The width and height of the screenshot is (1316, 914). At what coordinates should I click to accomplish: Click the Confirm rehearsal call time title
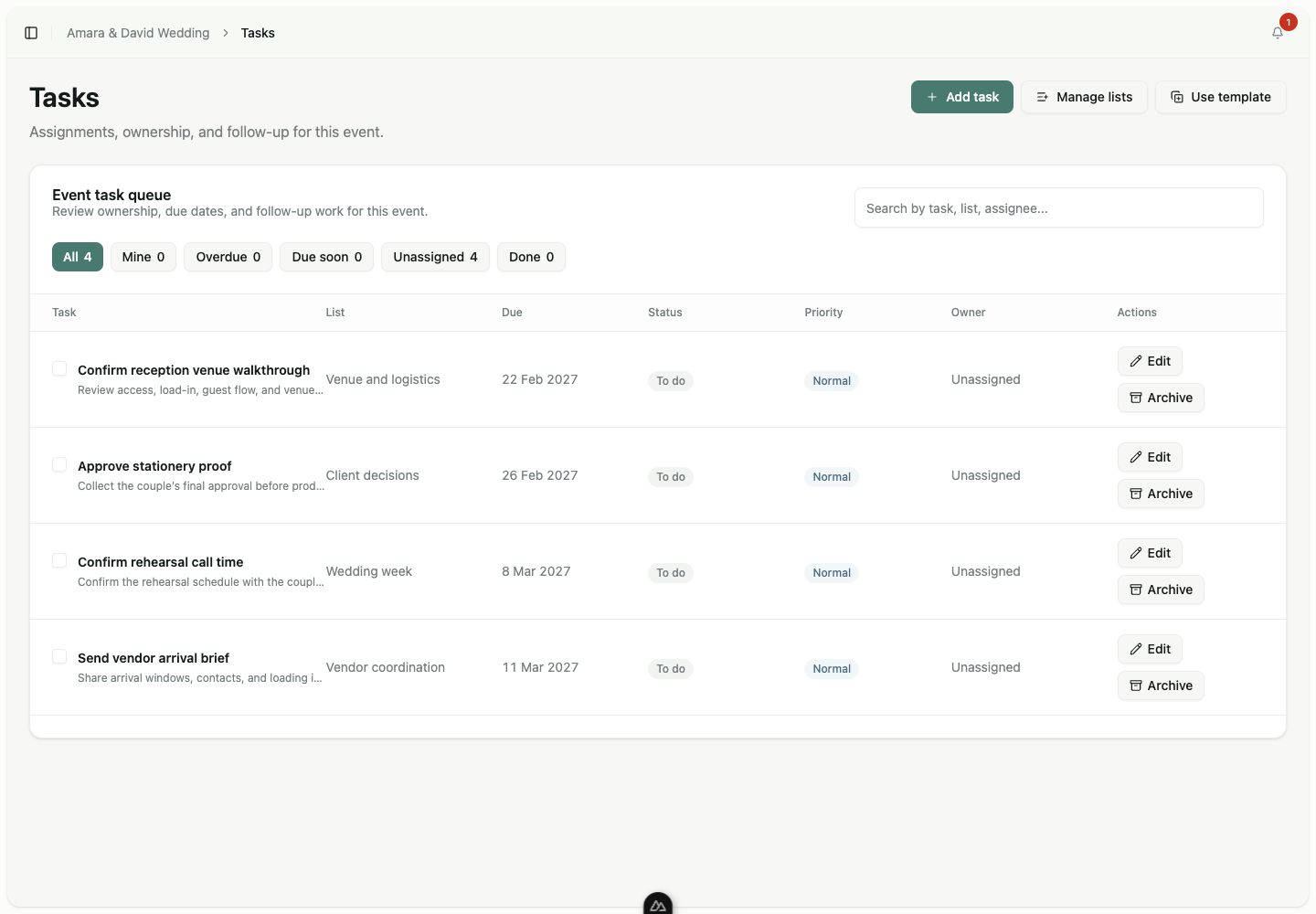click(x=161, y=562)
